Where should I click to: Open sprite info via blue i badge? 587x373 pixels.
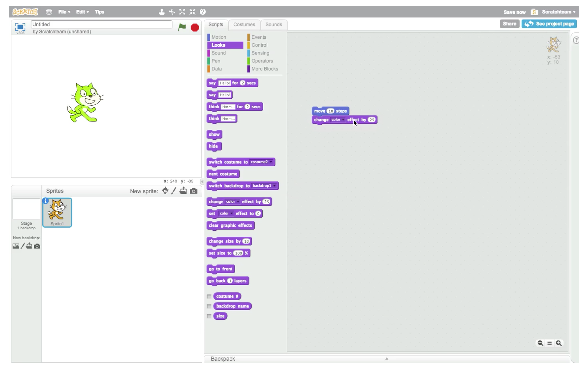pos(46,201)
